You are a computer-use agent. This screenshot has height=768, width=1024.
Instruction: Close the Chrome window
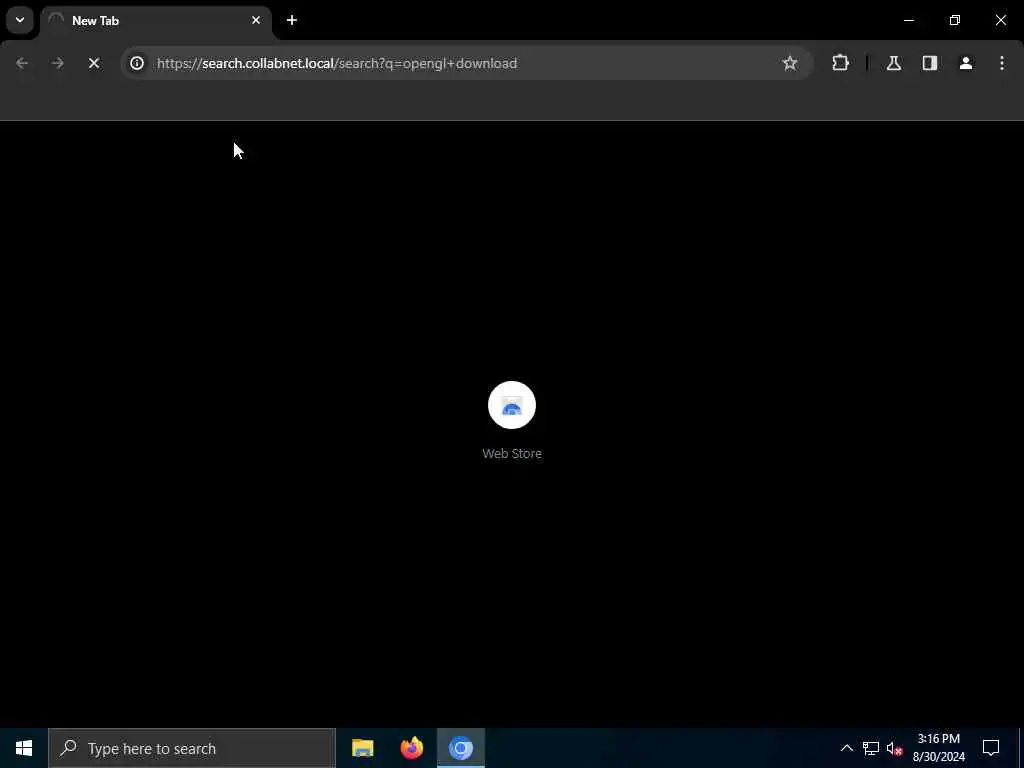[x=1000, y=20]
